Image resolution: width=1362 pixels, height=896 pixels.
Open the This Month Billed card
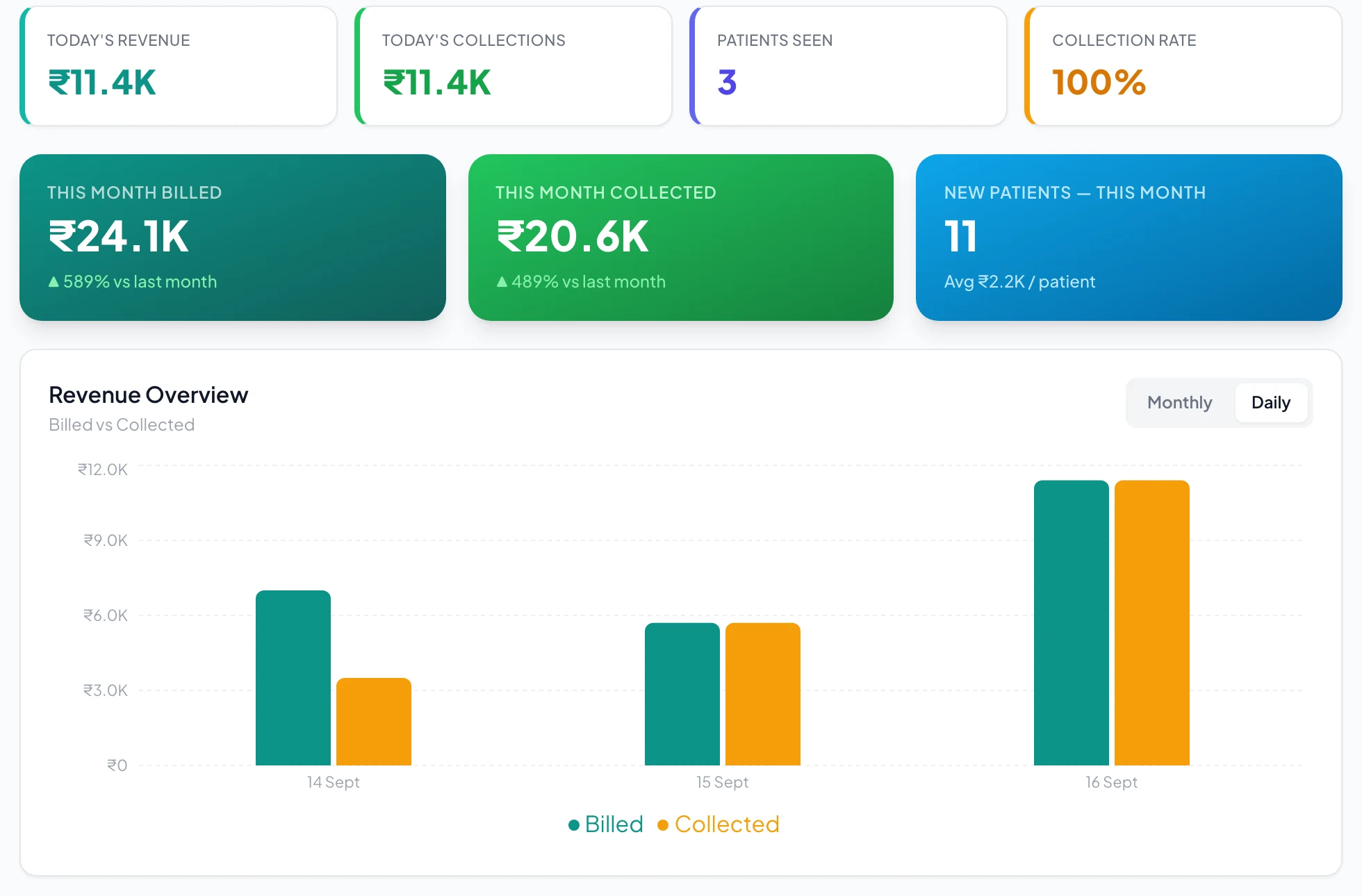[x=233, y=238]
